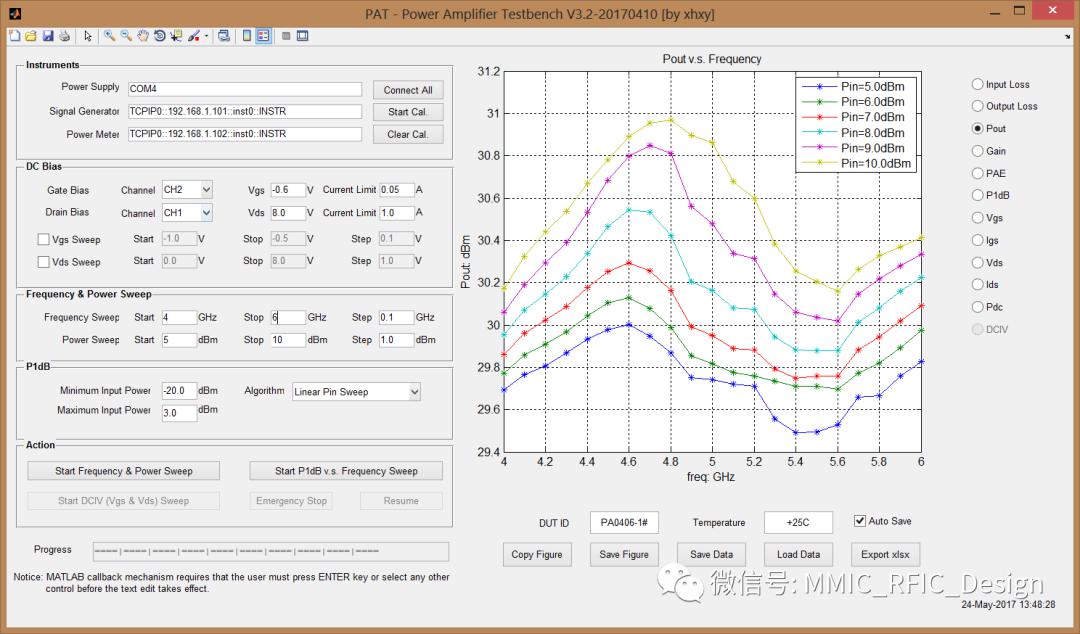Viewport: 1080px width, 634px height.
Task: Select the Gain plot radio option
Action: point(978,151)
